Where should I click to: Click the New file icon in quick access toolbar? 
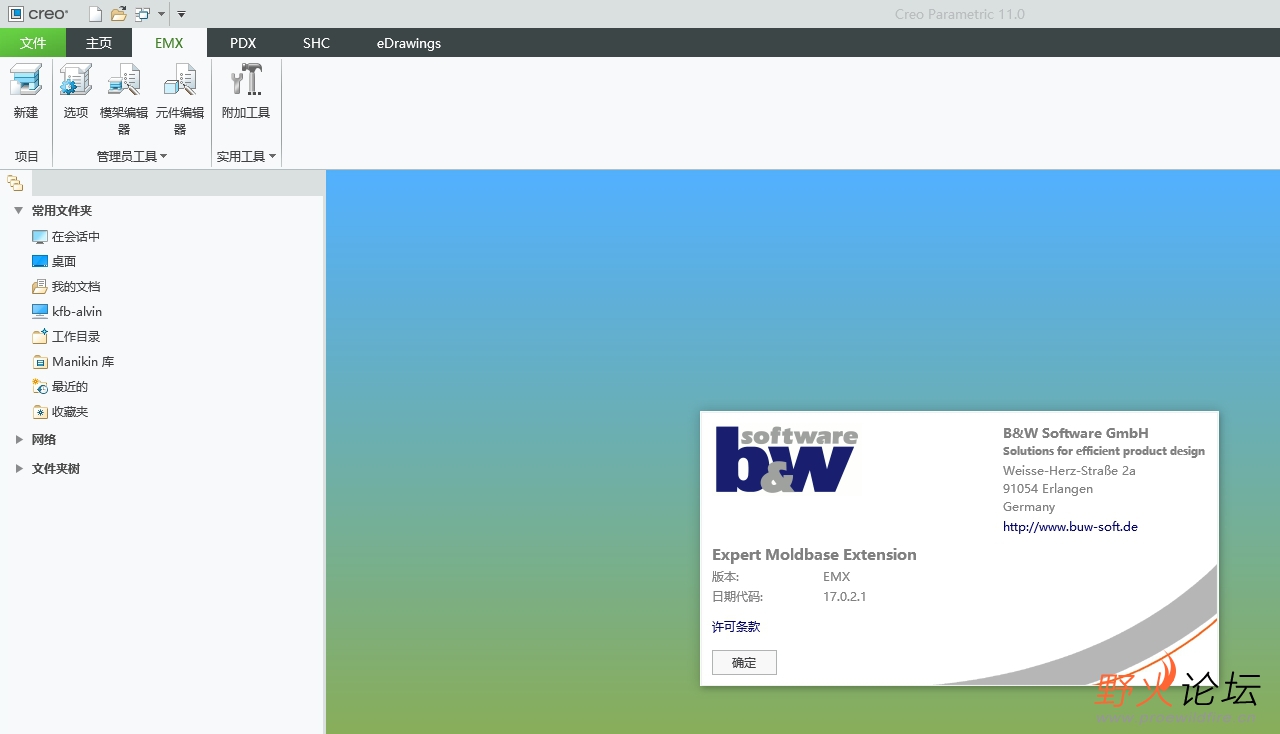(95, 14)
